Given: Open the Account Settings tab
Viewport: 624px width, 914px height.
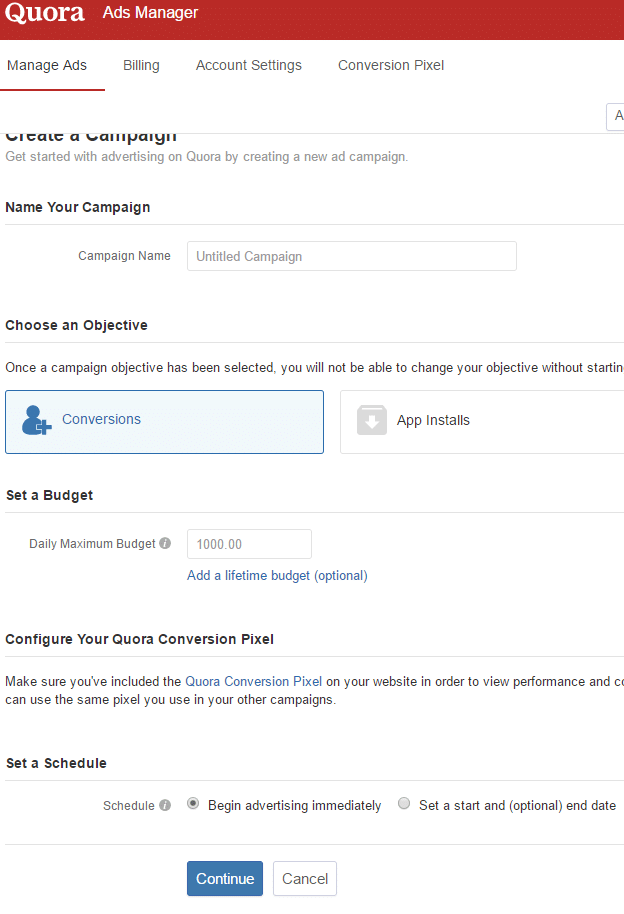Looking at the screenshot, I should pyautogui.click(x=248, y=65).
